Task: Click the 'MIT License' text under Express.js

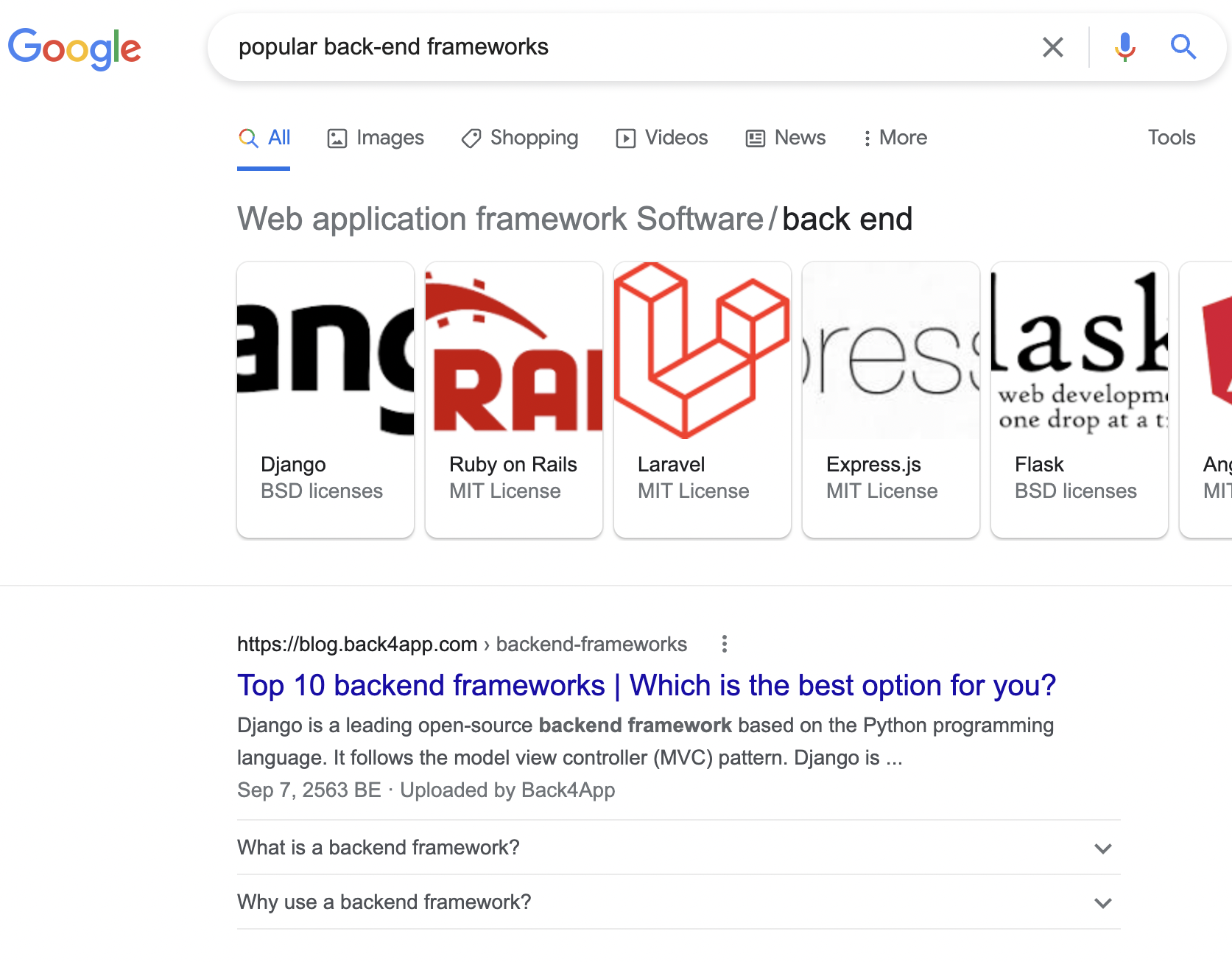Action: coord(881,491)
